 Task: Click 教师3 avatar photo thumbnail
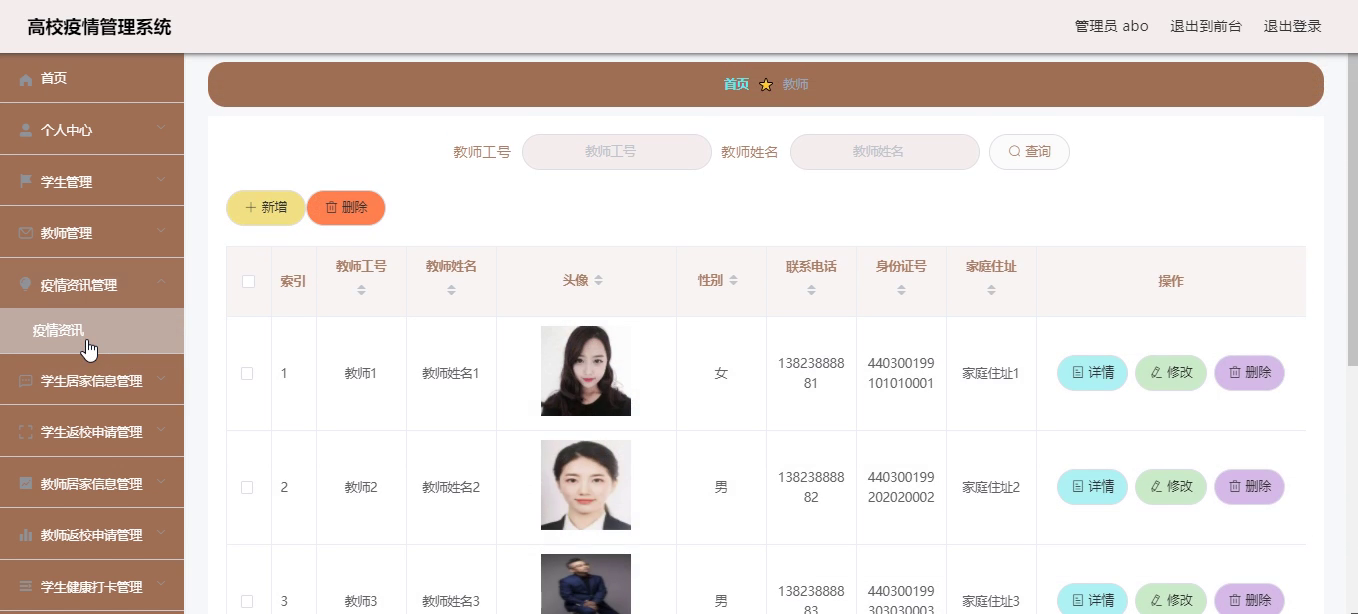click(x=586, y=584)
